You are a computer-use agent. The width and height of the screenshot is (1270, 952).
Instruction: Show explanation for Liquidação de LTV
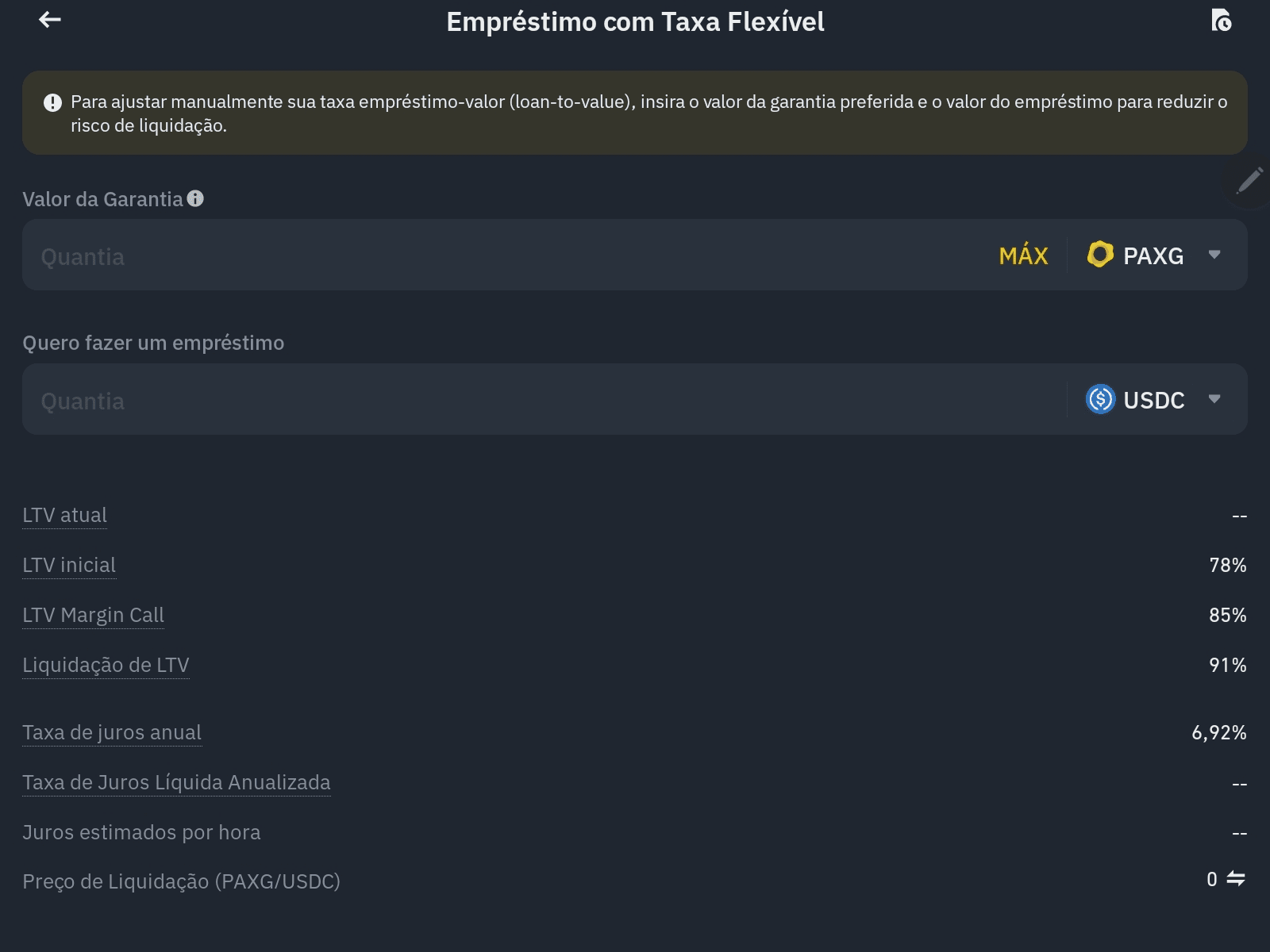coord(106,665)
